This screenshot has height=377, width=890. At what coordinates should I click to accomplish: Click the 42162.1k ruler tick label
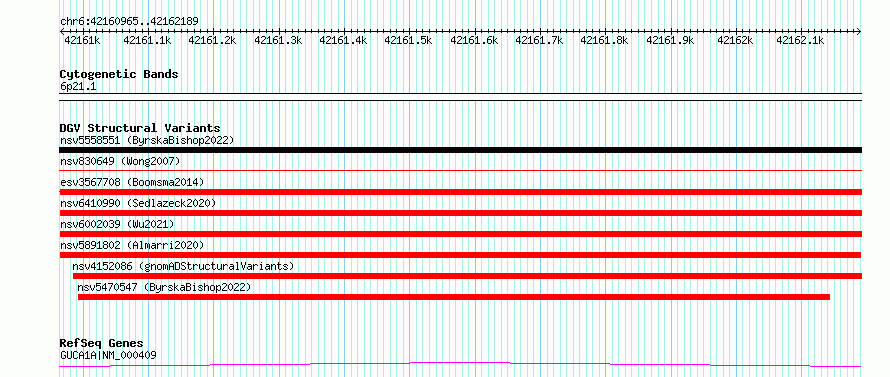coord(800,40)
